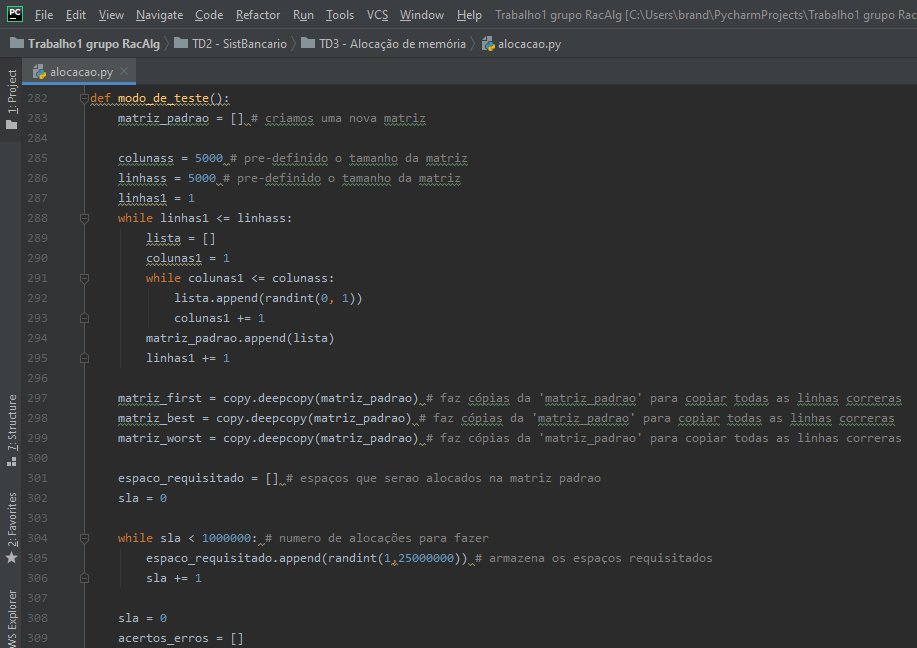Collapse the while linhas1 loop fold at line 288
Image resolution: width=917 pixels, height=648 pixels.
coord(84,218)
